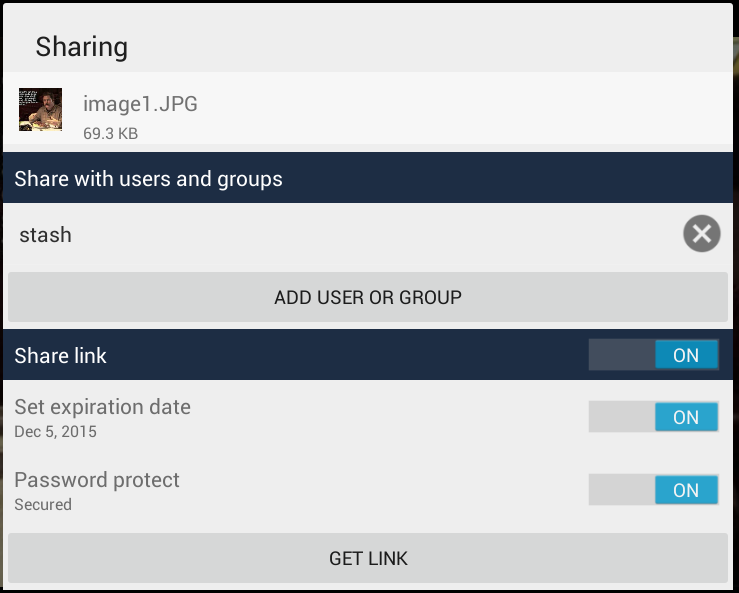The image size is (739, 593).
Task: Select the stash user entry
Action: pos(46,235)
